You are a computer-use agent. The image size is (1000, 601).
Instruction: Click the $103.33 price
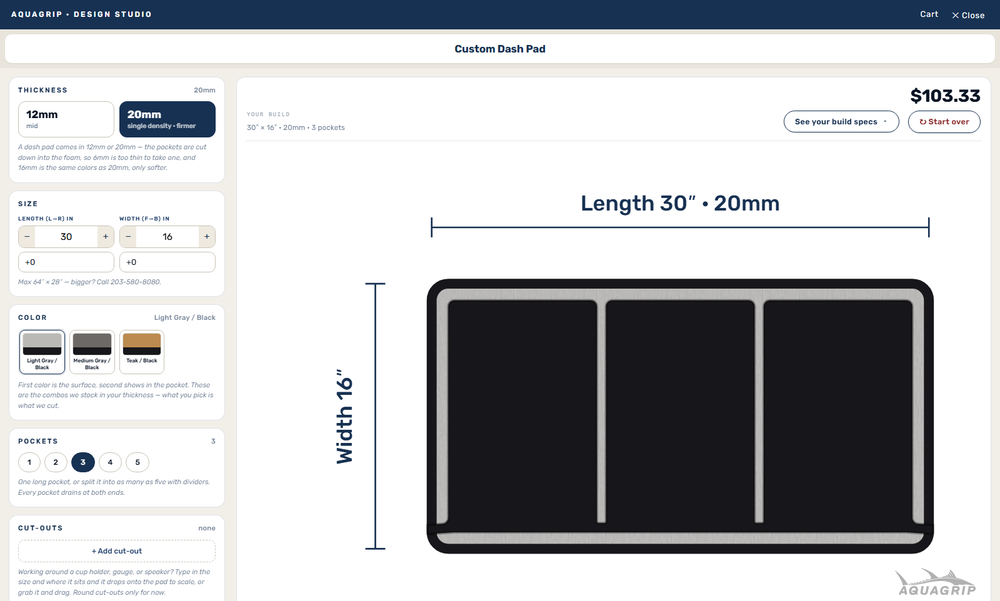pos(945,96)
